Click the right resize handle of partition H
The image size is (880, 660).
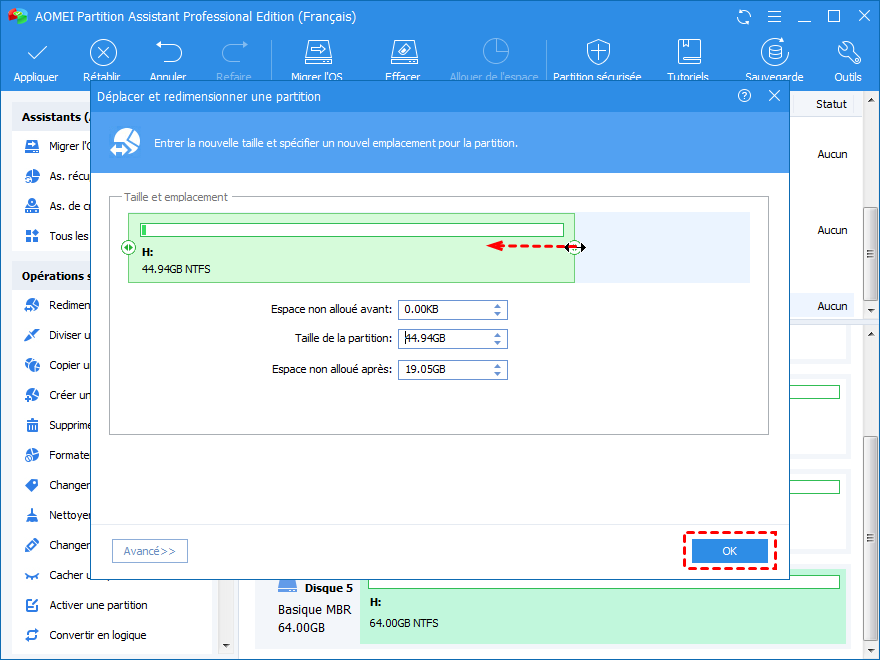574,247
